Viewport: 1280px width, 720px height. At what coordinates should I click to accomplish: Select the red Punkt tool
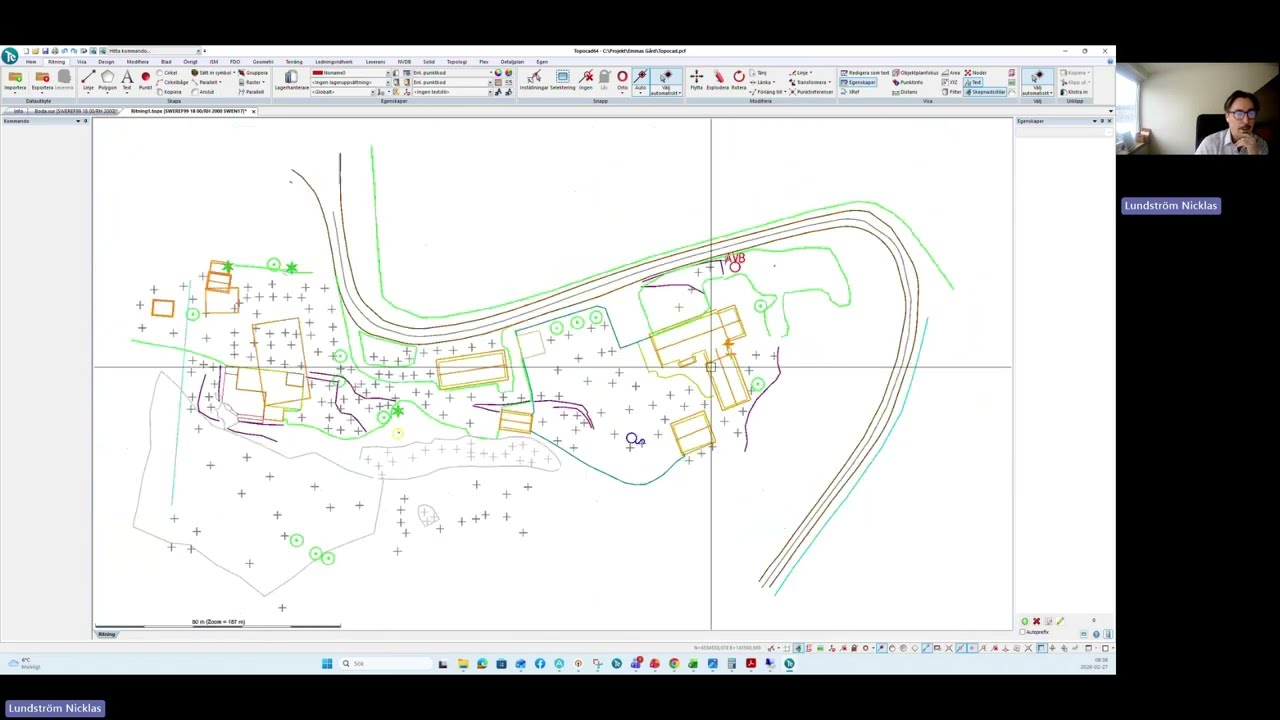coord(146,80)
